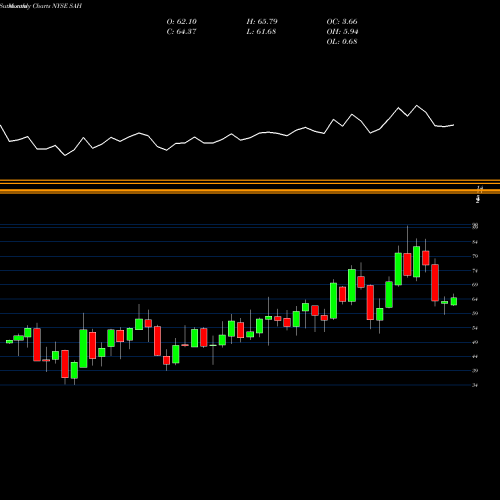500x500 pixels.
Task: Click the 'OH: 5.94' reading
Action: (342, 31)
